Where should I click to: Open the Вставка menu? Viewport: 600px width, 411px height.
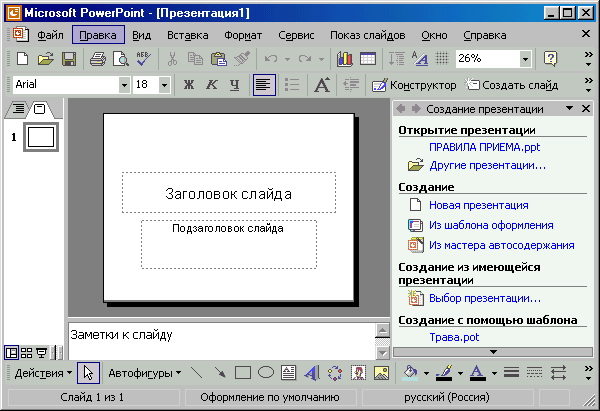[188, 35]
